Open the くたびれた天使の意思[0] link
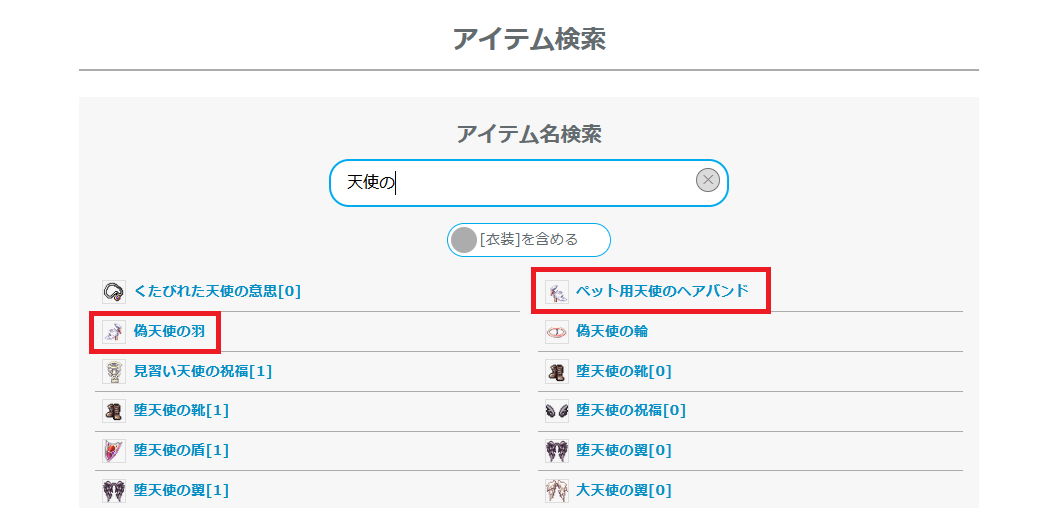The height and width of the screenshot is (508, 1059). (x=217, y=291)
